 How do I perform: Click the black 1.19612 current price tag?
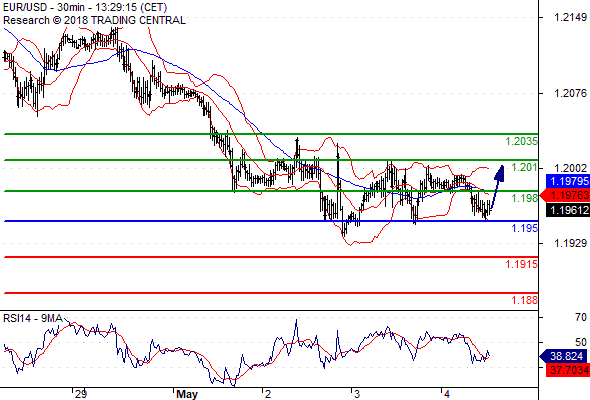tap(569, 210)
